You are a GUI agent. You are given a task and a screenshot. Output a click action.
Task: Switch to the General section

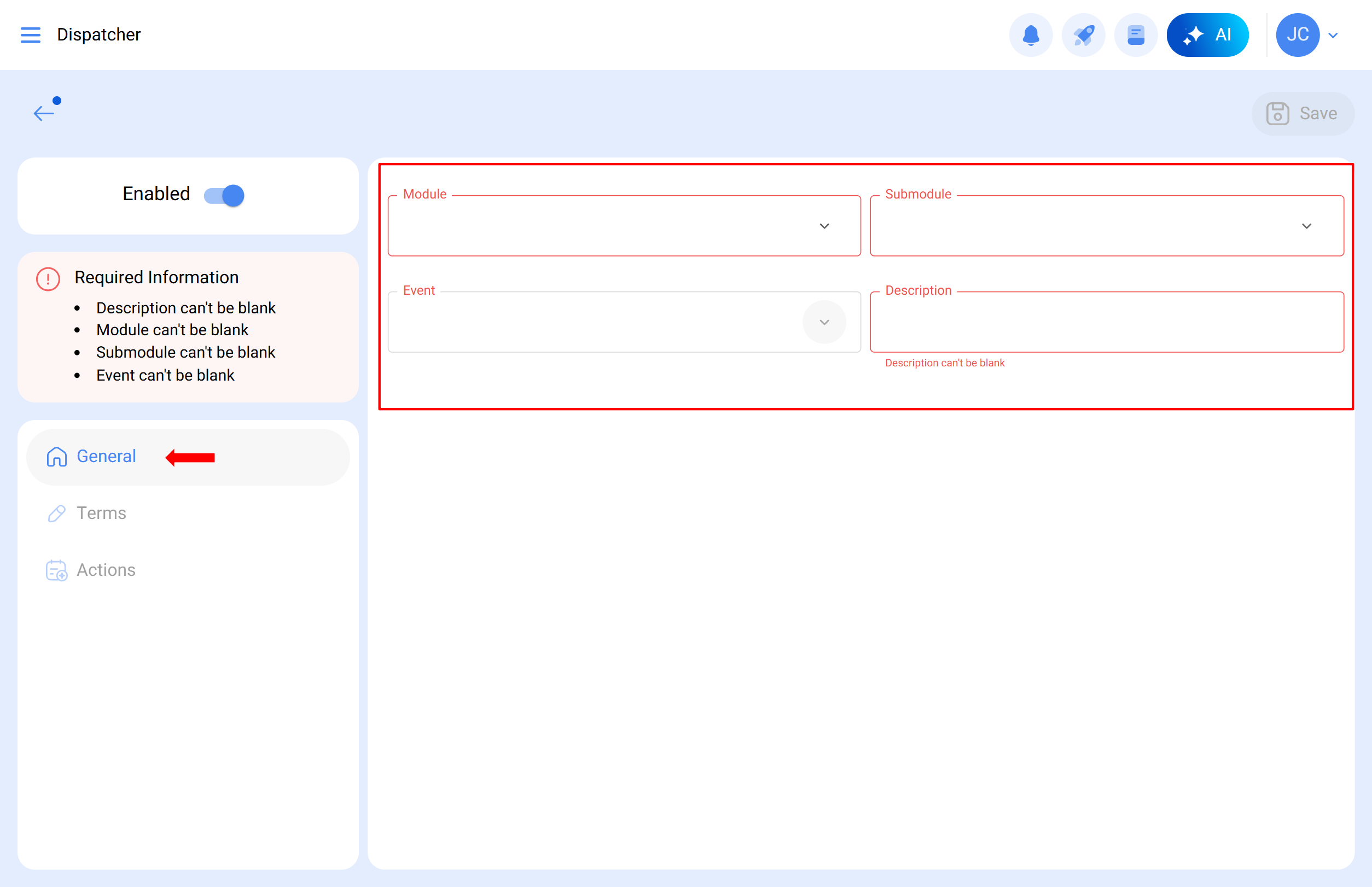(106, 456)
